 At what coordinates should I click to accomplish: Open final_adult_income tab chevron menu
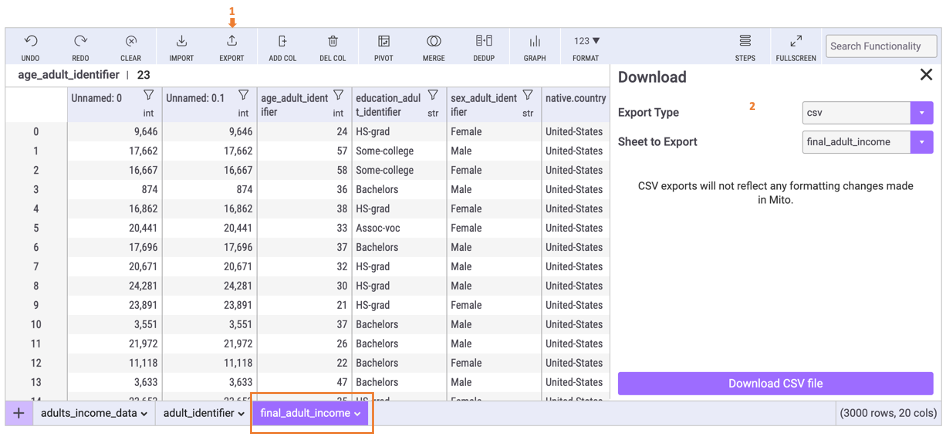(357, 414)
